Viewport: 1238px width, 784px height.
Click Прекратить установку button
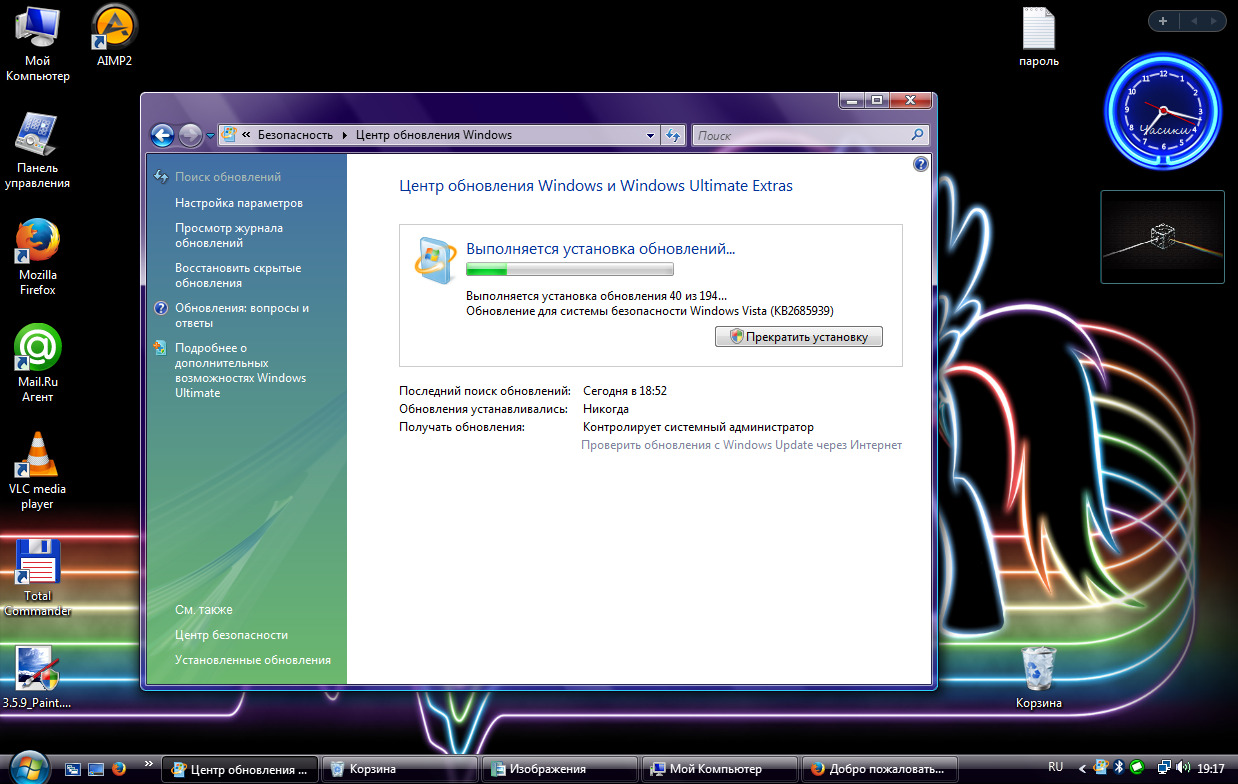(x=799, y=337)
